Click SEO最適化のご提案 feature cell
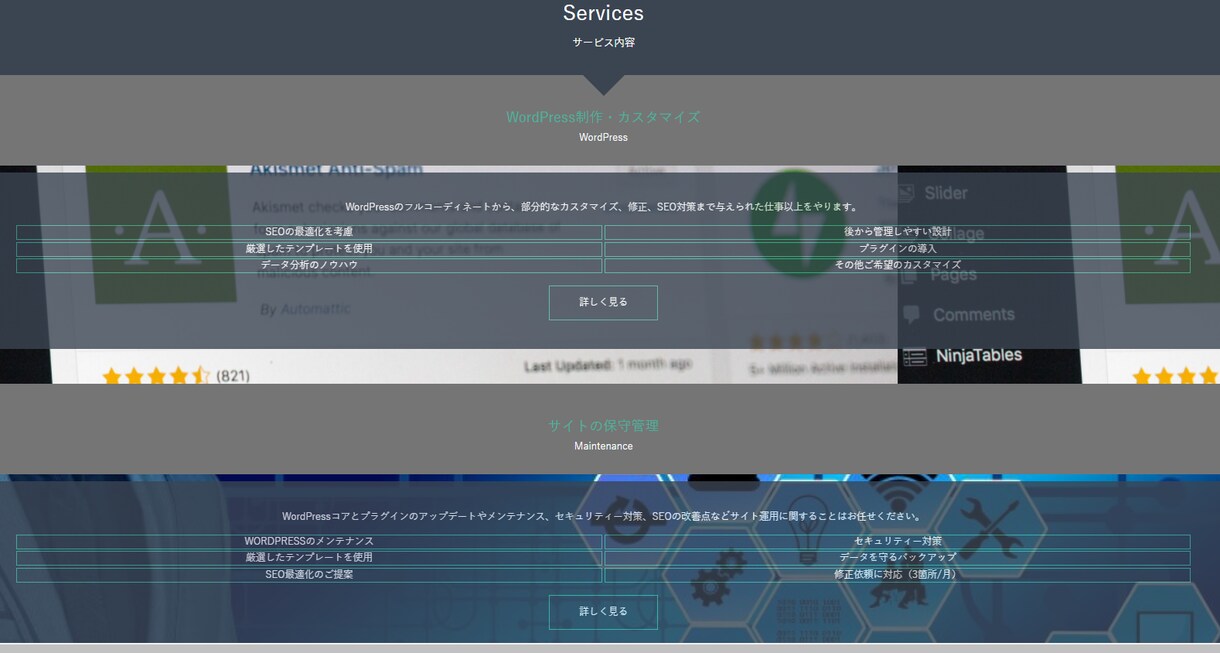This screenshot has width=1220, height=653. coord(309,575)
